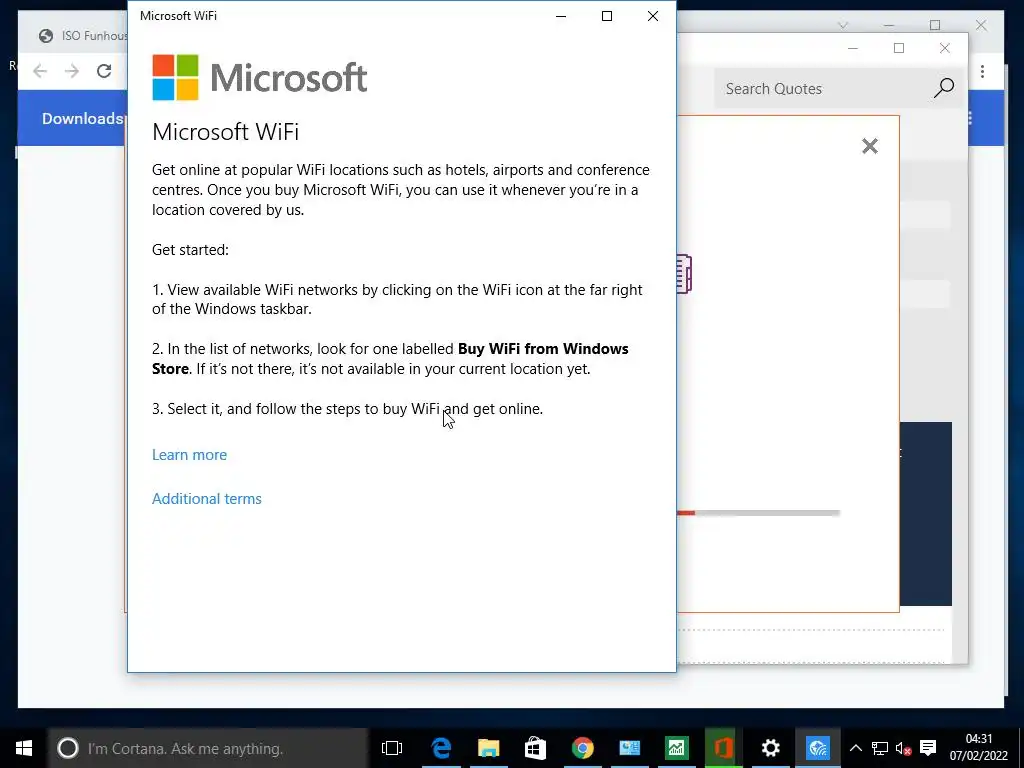Click the Microsoft logo in WiFi window
This screenshot has height=768, width=1024.
pyautogui.click(x=259, y=78)
